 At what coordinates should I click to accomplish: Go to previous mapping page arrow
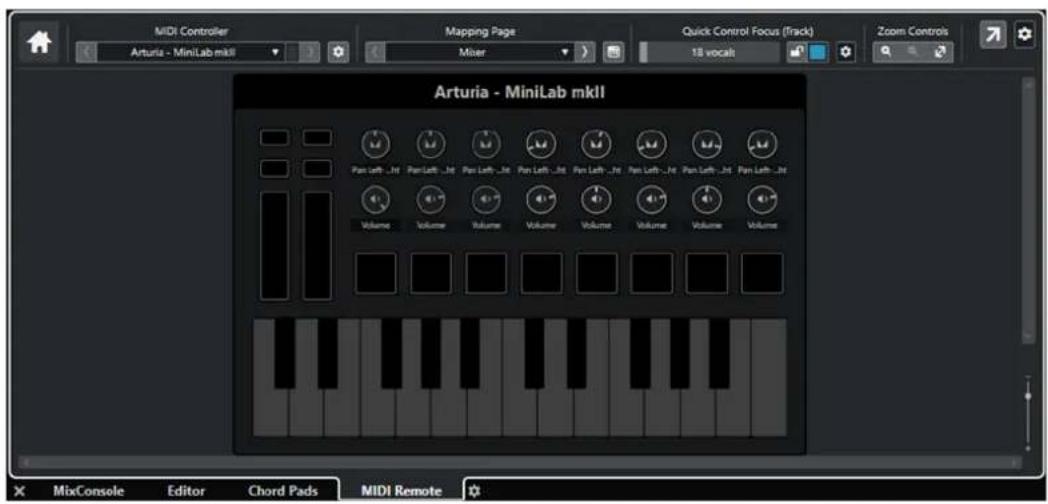point(376,52)
